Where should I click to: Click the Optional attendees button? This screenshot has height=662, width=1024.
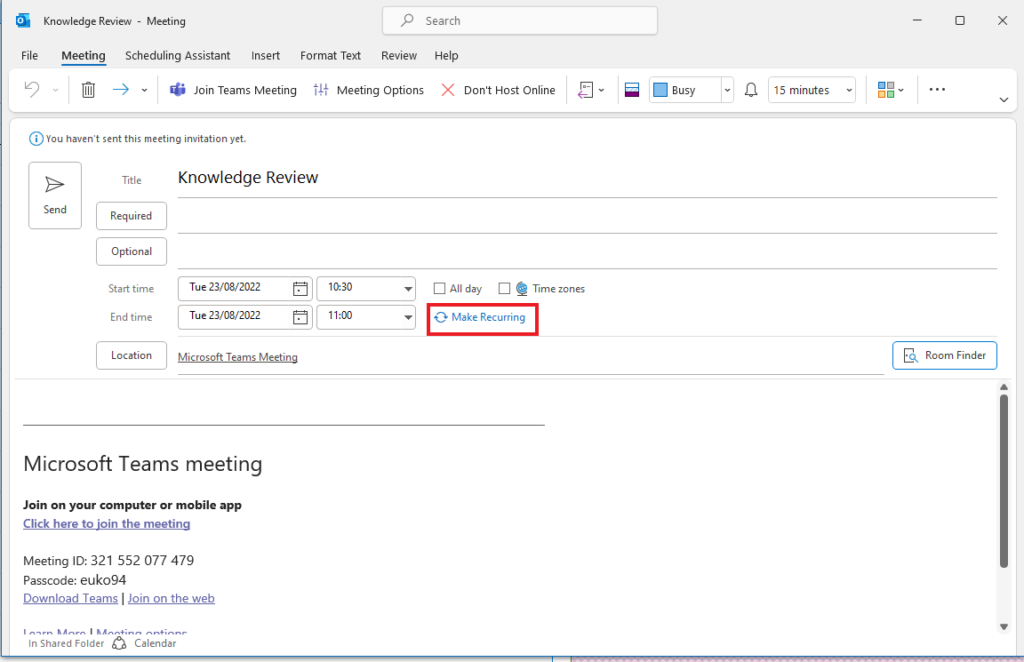click(131, 251)
